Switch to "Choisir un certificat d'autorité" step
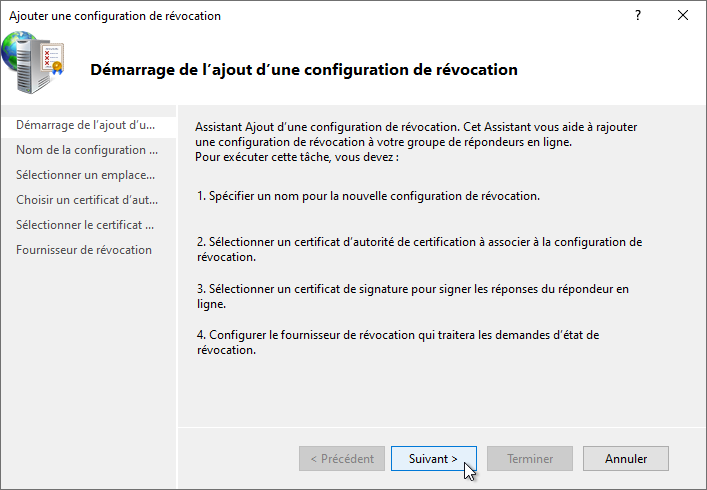707x490 pixels. (87, 200)
